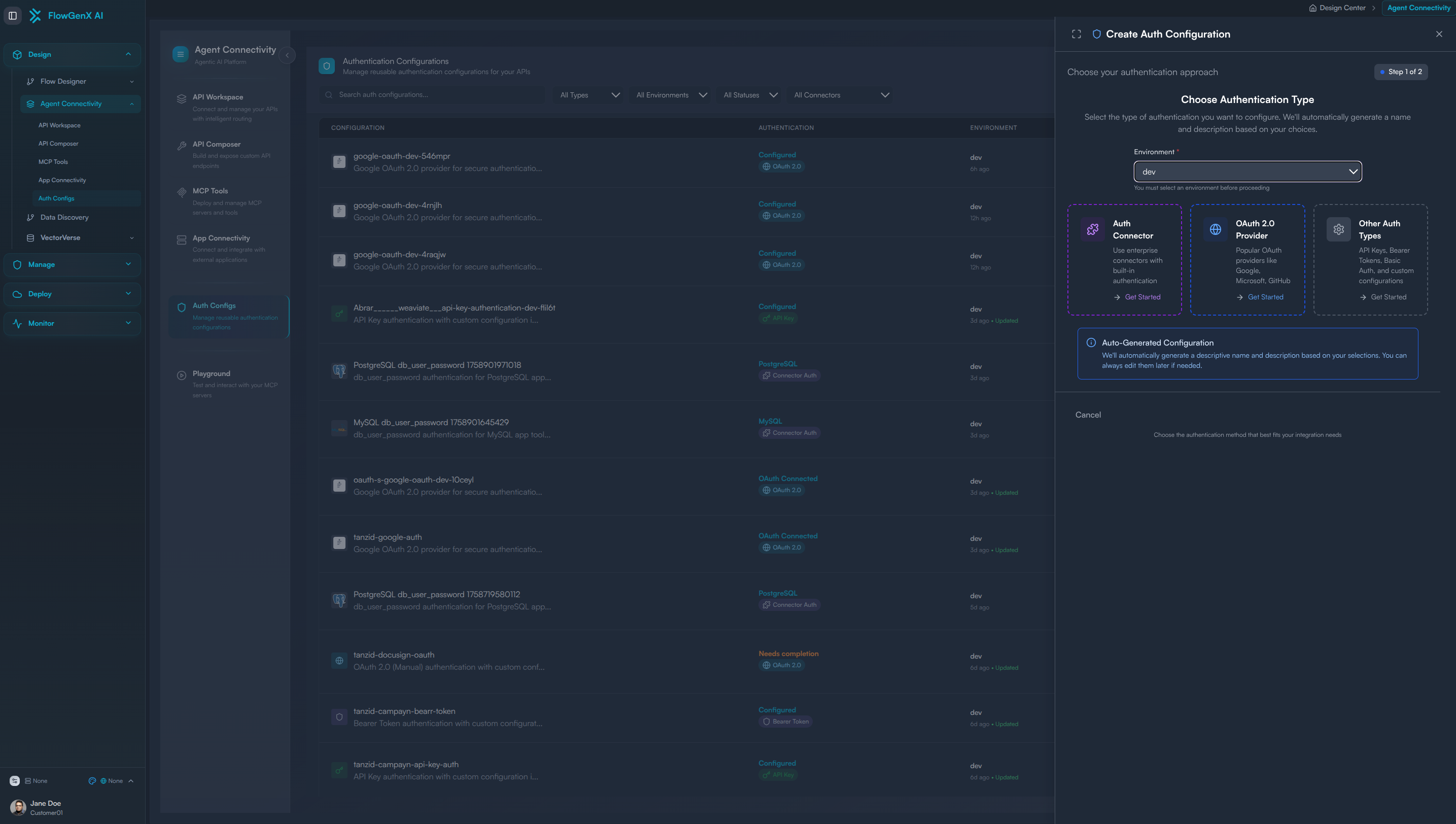The image size is (1456, 824).
Task: Click Get Started under OAuth 2.0 Provider
Action: (1265, 297)
